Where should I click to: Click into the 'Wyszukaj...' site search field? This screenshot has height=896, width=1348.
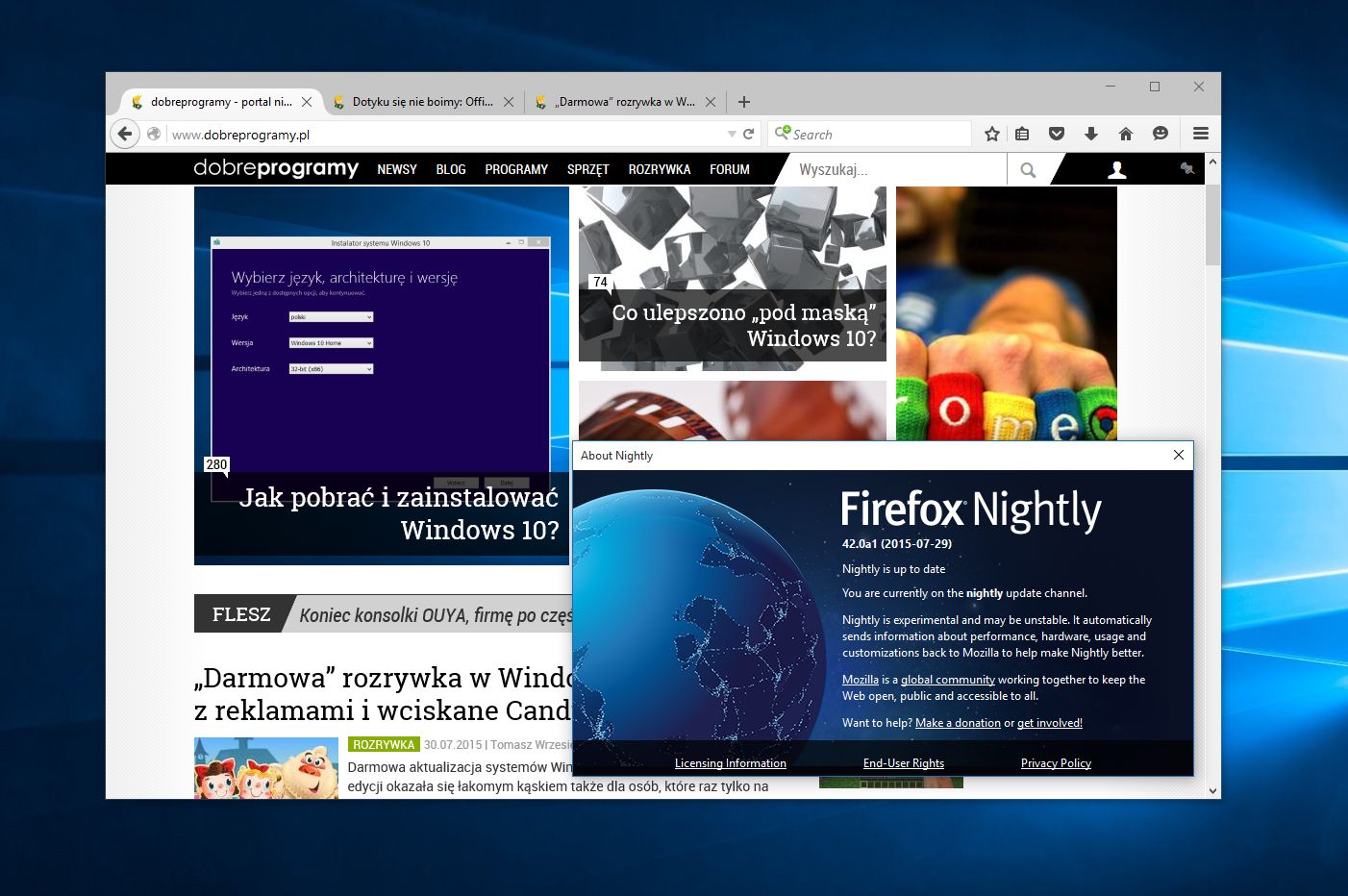pos(898,170)
